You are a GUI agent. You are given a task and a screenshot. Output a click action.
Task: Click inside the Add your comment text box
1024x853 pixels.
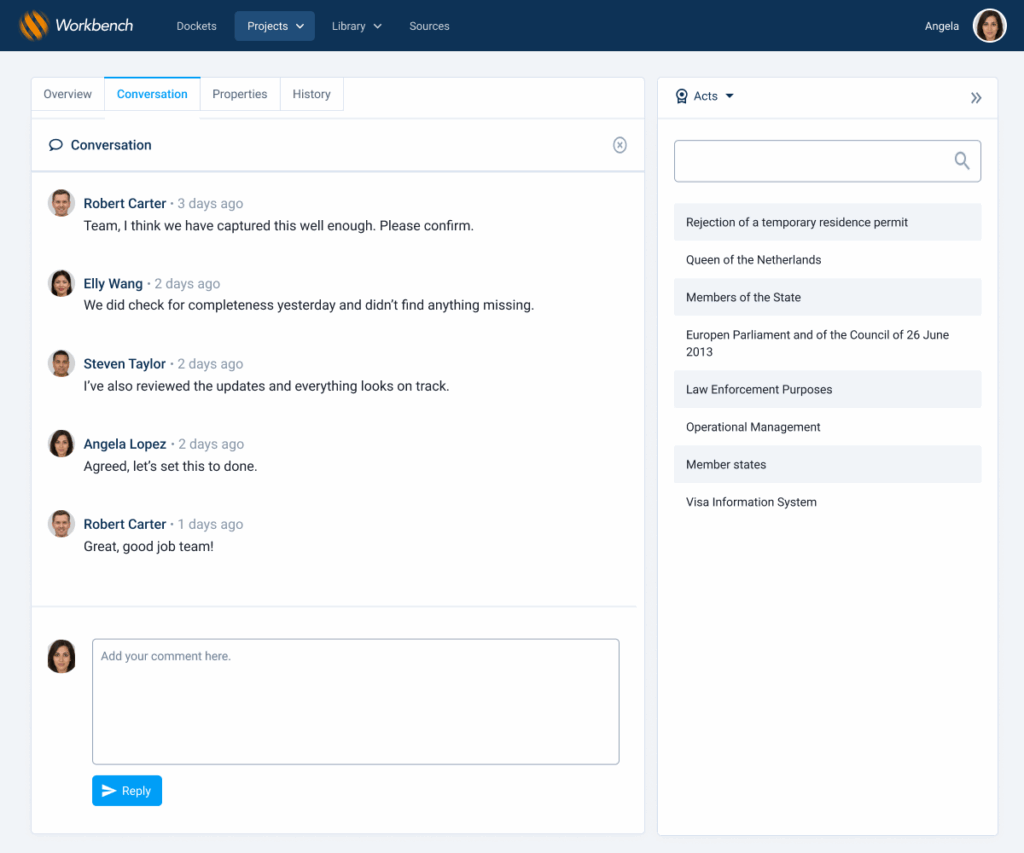(x=355, y=702)
